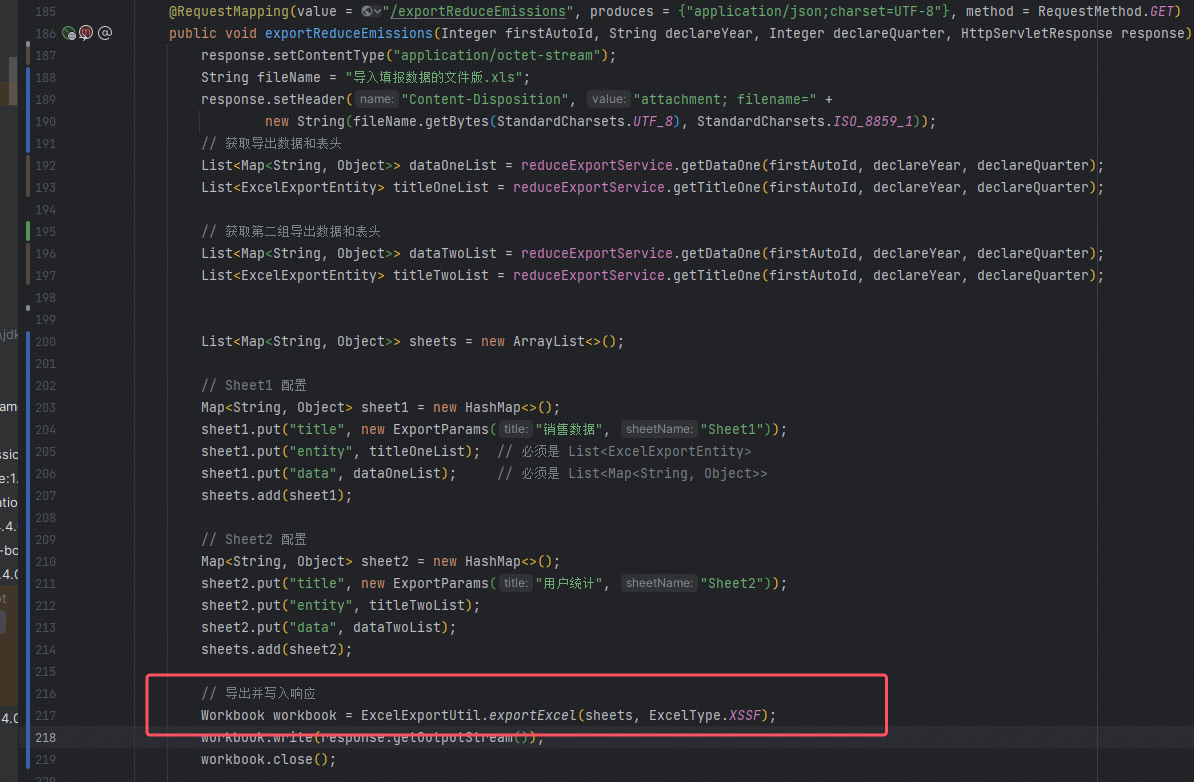Click the 'title:' hint before "用户统计"
The width and height of the screenshot is (1194, 782).
click(516, 583)
